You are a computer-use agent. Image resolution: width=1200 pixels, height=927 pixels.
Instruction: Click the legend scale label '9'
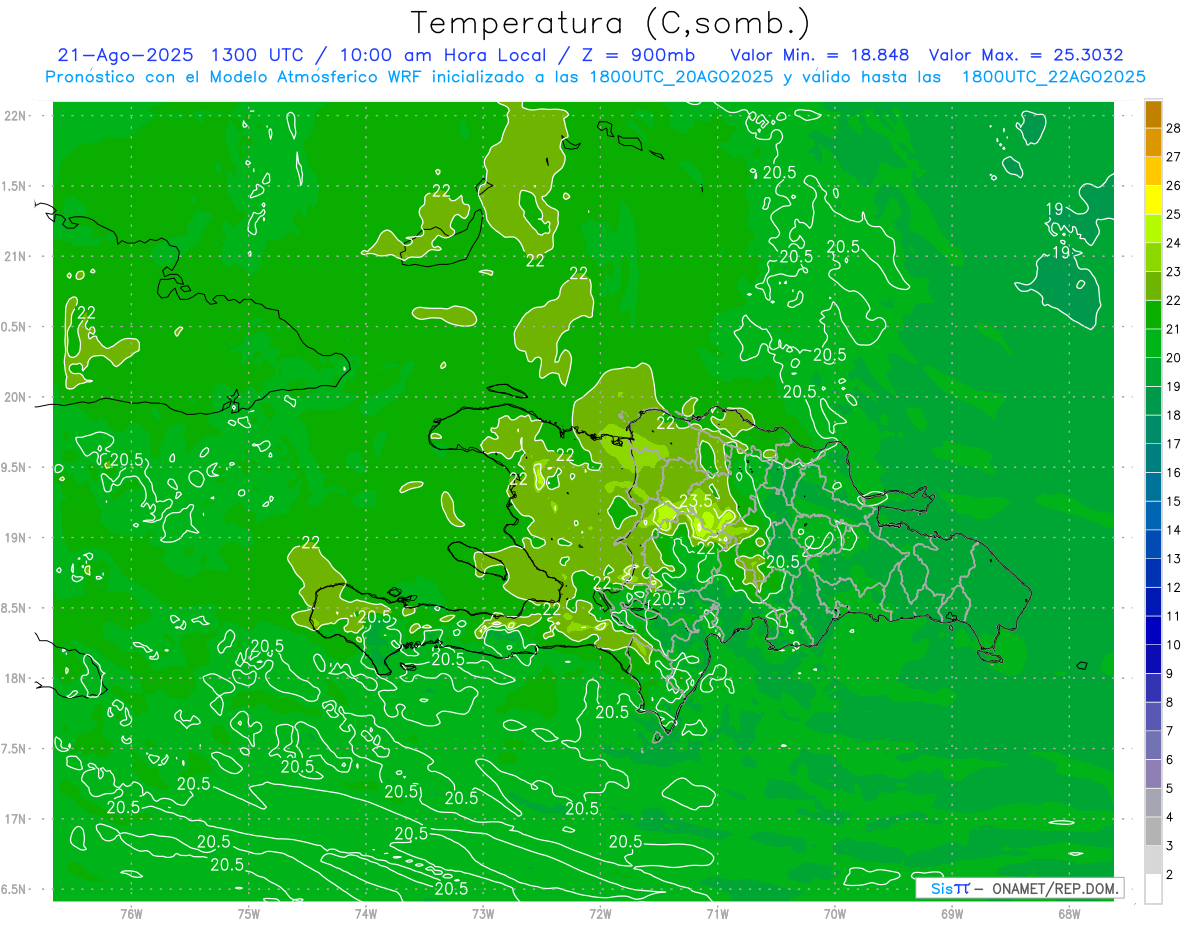[x=1171, y=674]
